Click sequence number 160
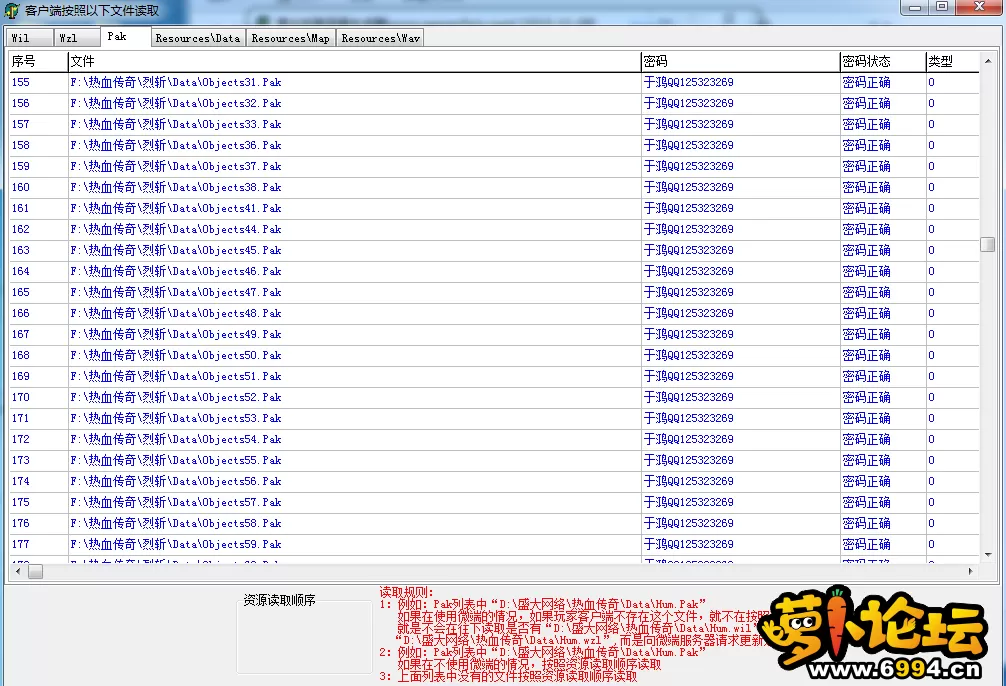 point(21,187)
